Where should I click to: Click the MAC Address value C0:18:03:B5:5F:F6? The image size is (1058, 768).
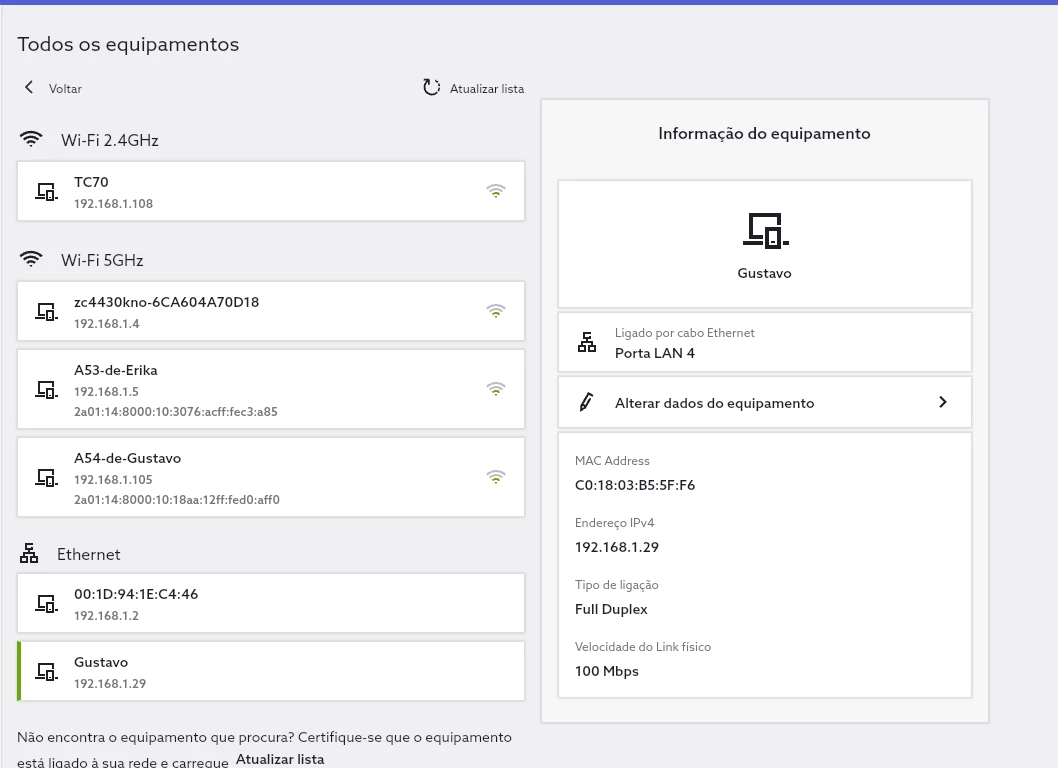[635, 486]
